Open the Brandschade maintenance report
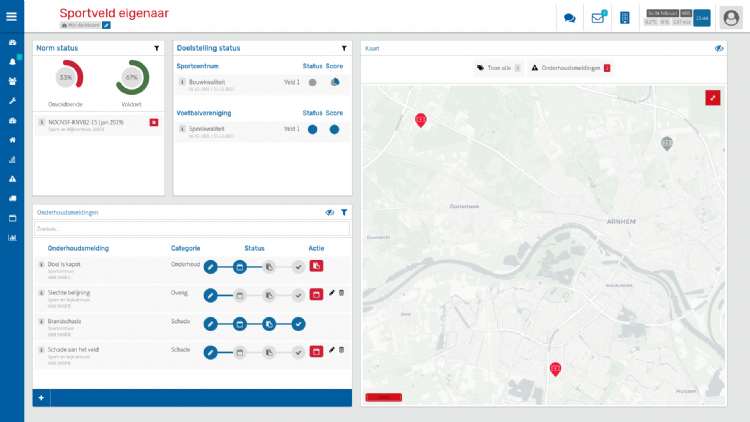750x422 pixels. point(64,321)
